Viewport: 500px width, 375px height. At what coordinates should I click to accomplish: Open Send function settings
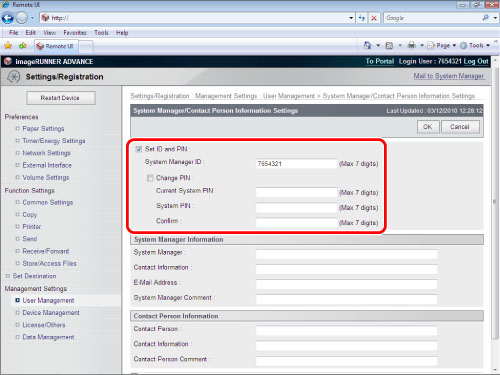pos(30,239)
